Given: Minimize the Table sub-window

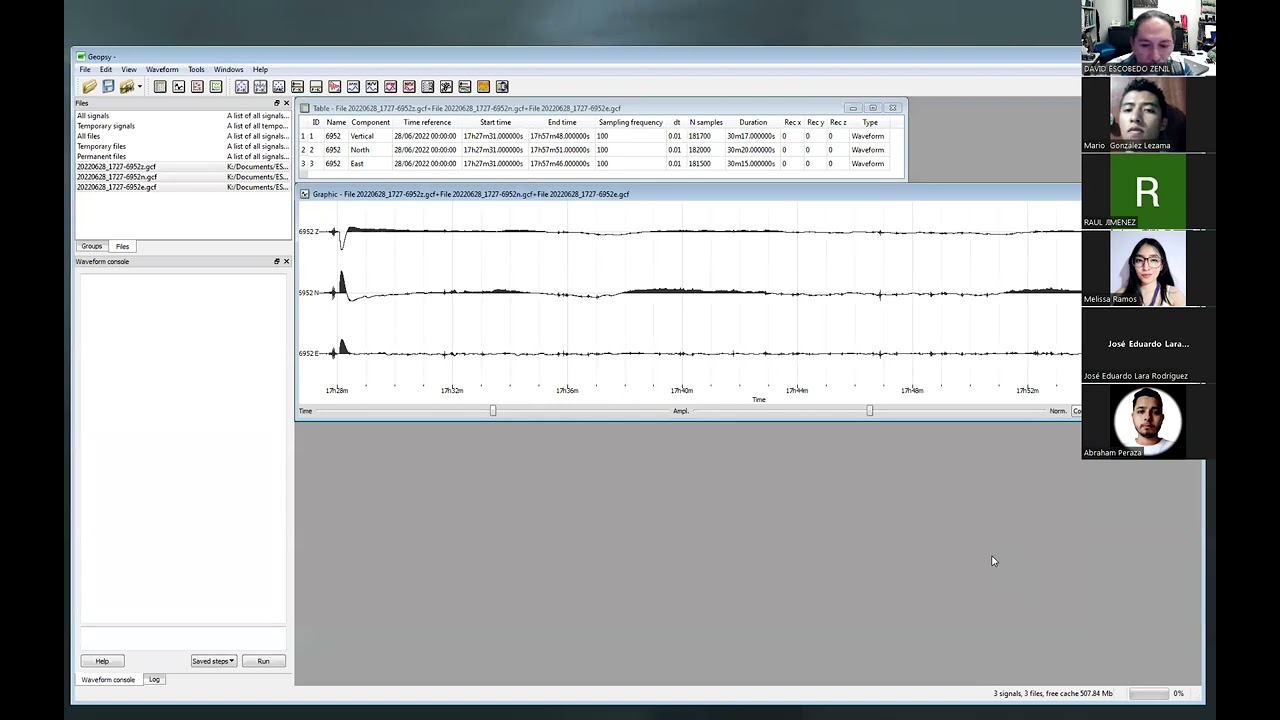Looking at the screenshot, I should pyautogui.click(x=853, y=108).
